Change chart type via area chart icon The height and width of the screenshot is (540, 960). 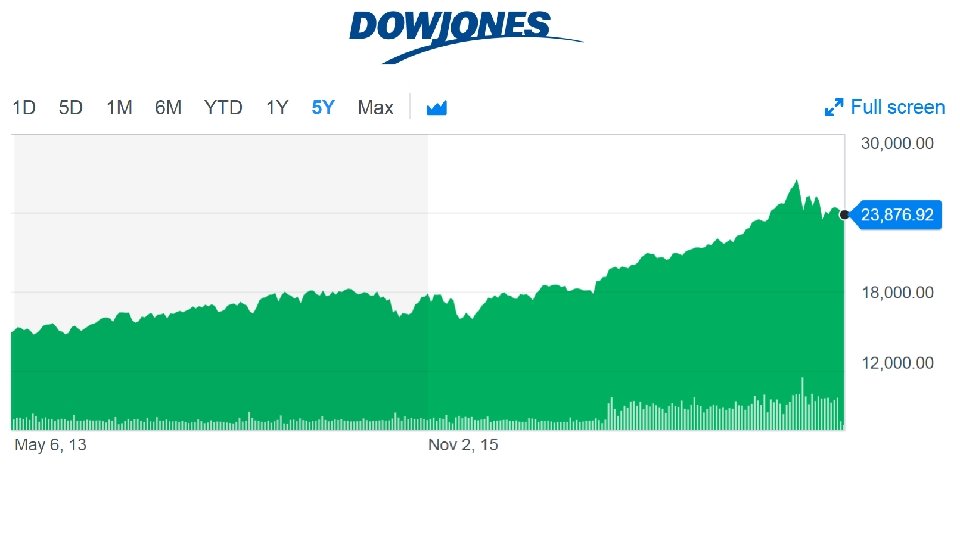[437, 108]
